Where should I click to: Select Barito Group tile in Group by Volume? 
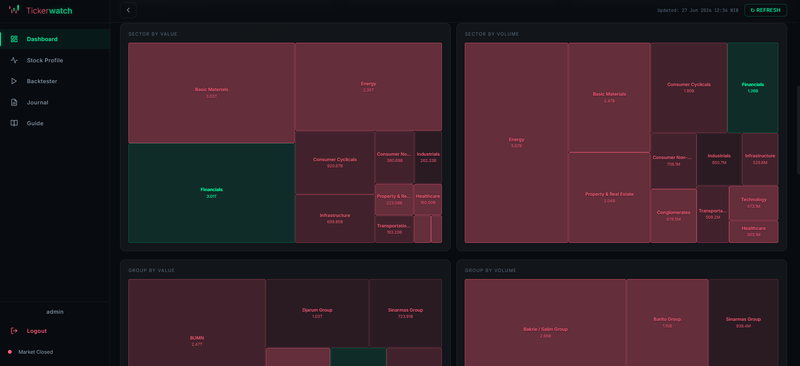667,323
